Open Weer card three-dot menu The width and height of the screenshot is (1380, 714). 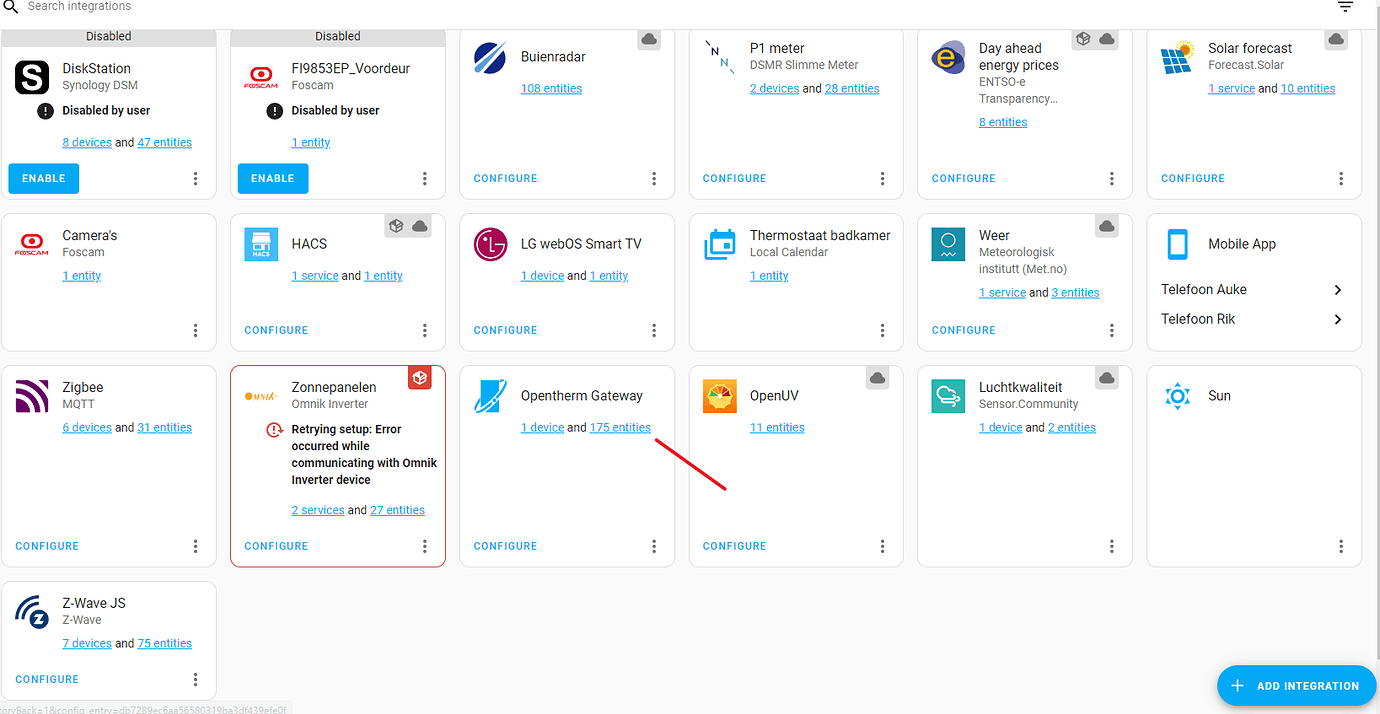1111,330
